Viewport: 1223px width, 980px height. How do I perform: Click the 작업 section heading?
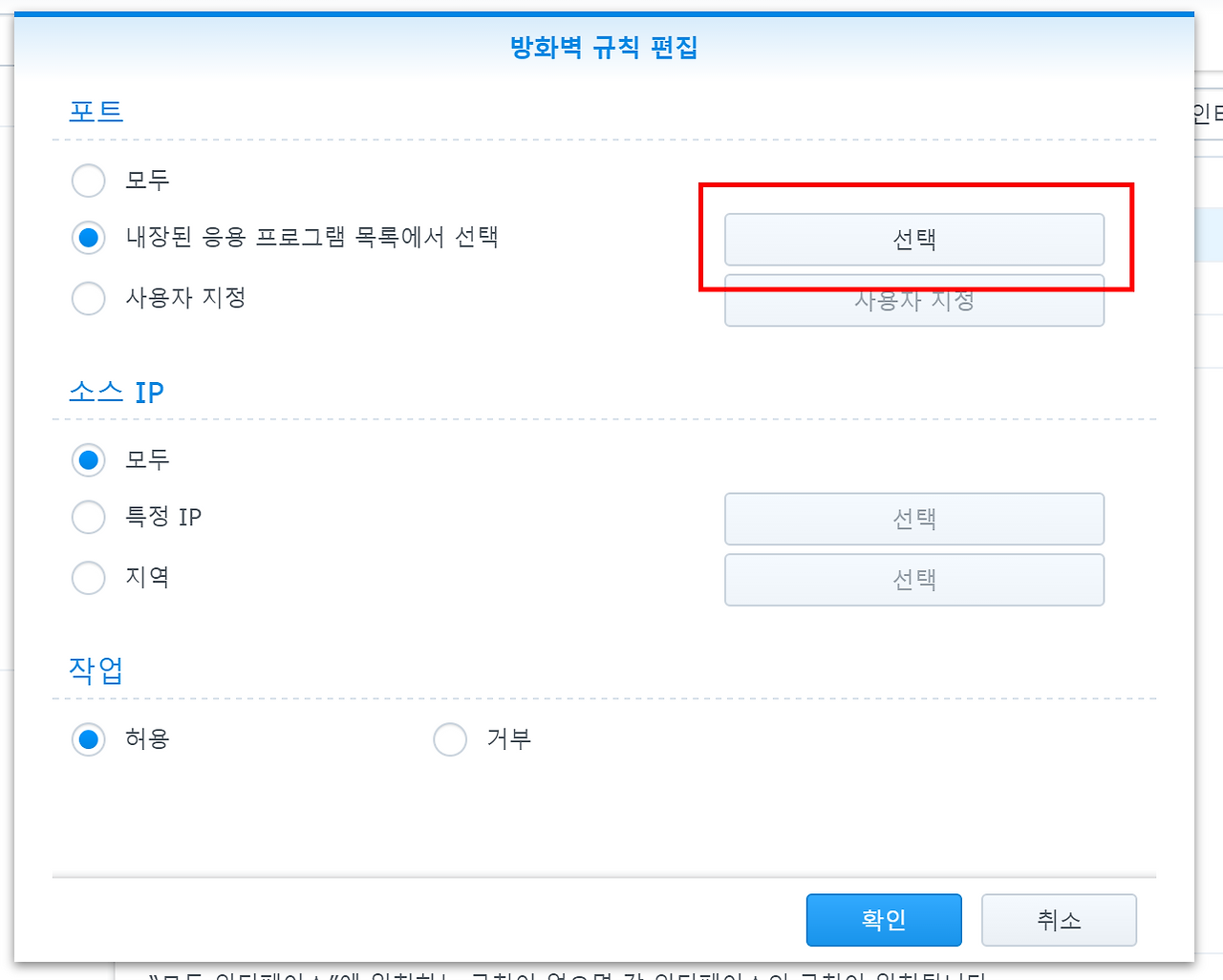pos(93,670)
